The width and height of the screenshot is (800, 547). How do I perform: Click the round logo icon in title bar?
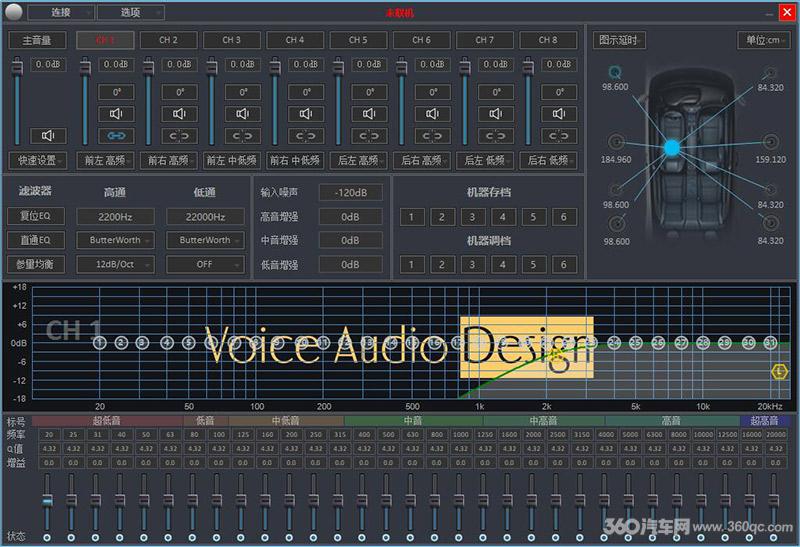tap(13, 12)
